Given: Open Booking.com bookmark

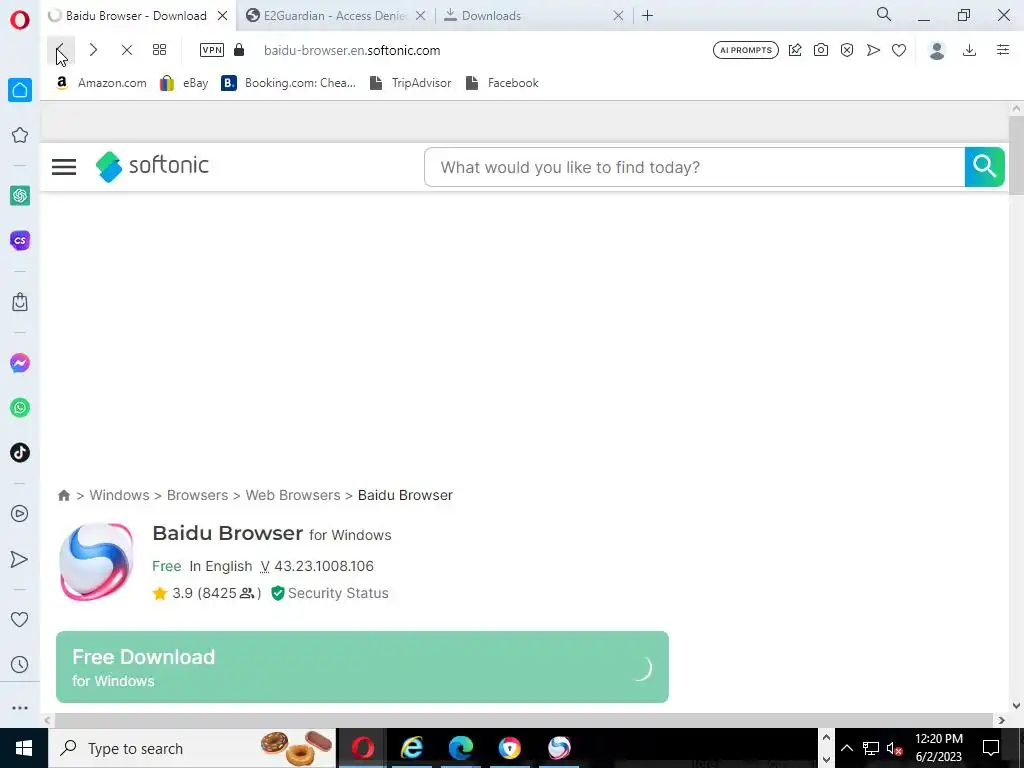Looking at the screenshot, I should click(289, 83).
